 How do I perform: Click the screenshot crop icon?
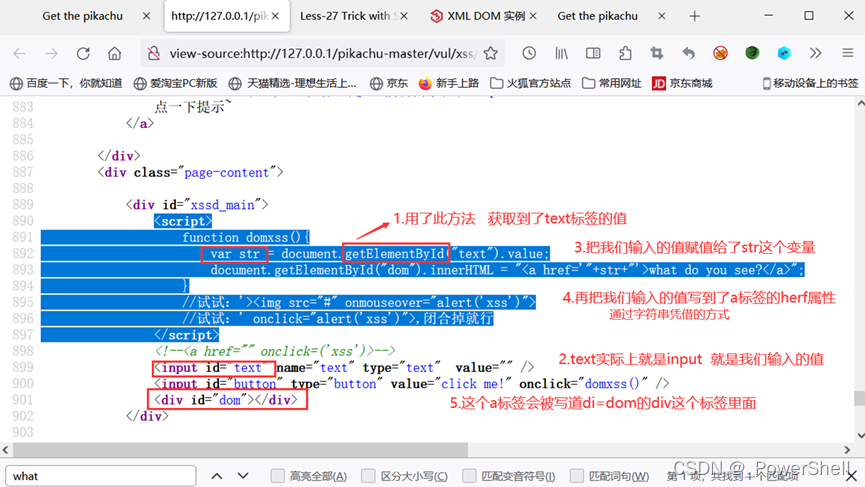(656, 53)
